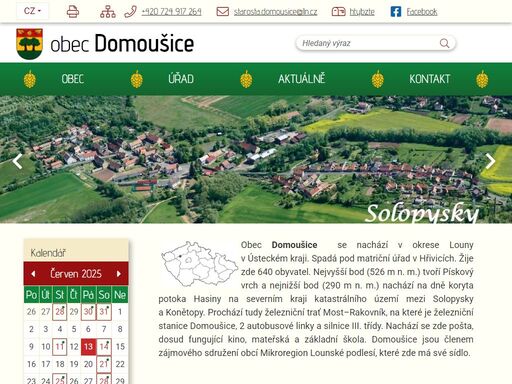Open the CZ language dropdown
The width and height of the screenshot is (512, 384).
[x=32, y=11]
